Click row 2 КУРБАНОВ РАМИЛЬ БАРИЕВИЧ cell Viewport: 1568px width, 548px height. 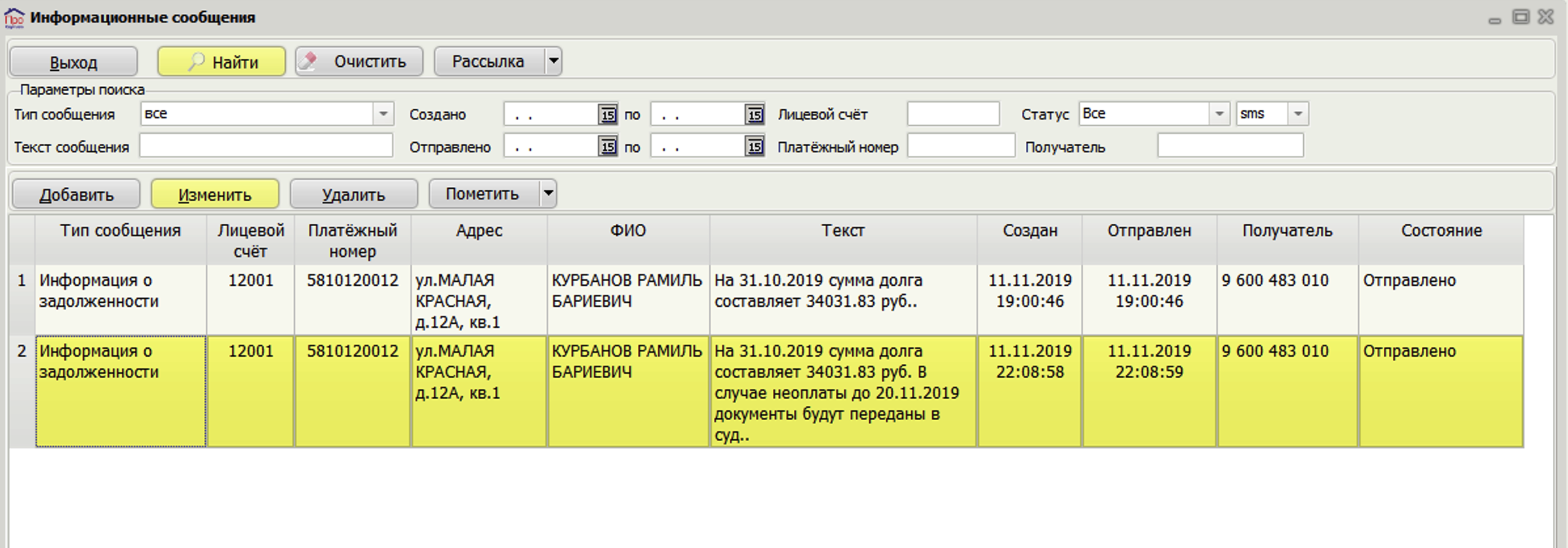628,391
